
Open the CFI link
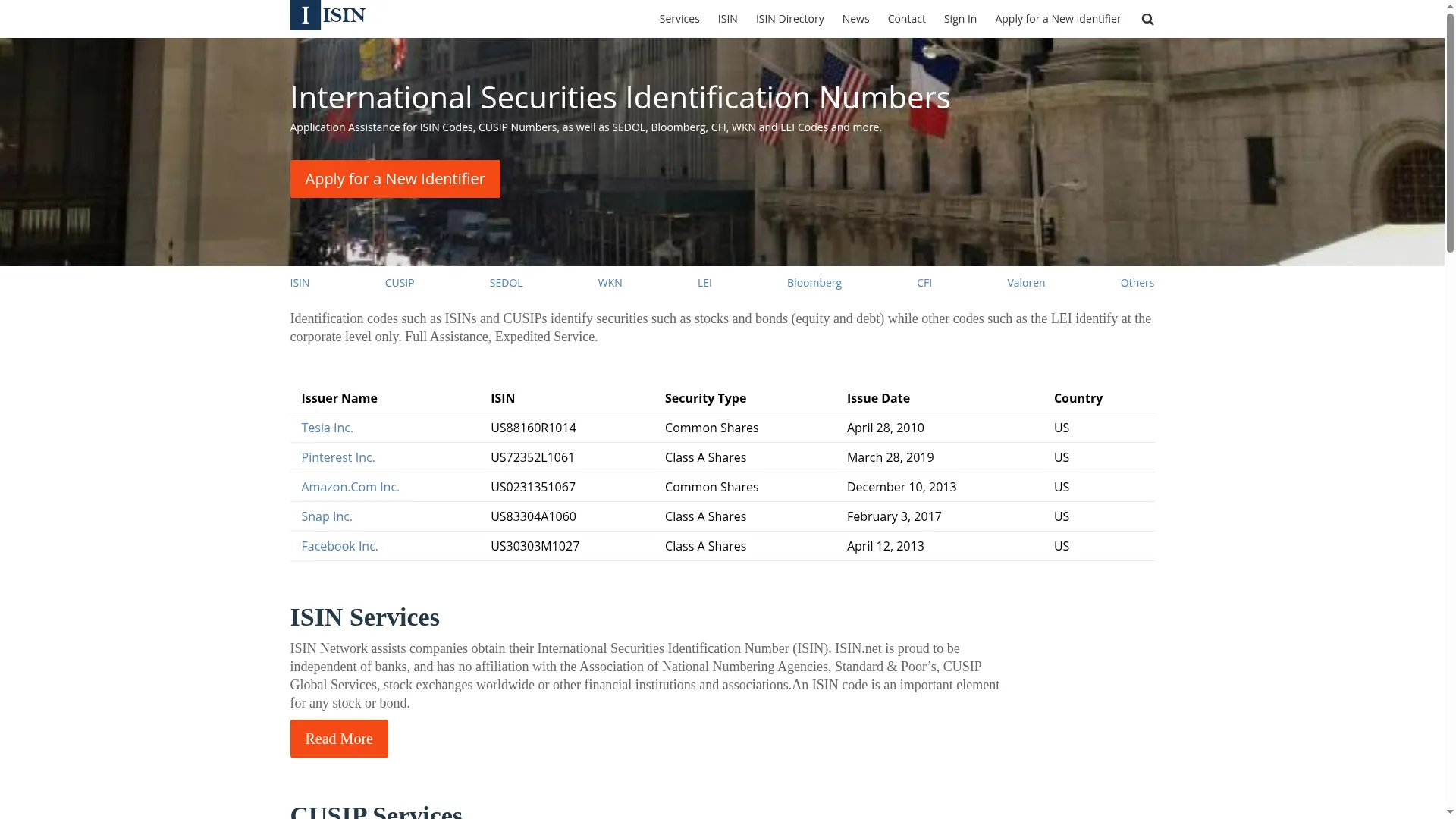pyautogui.click(x=924, y=283)
